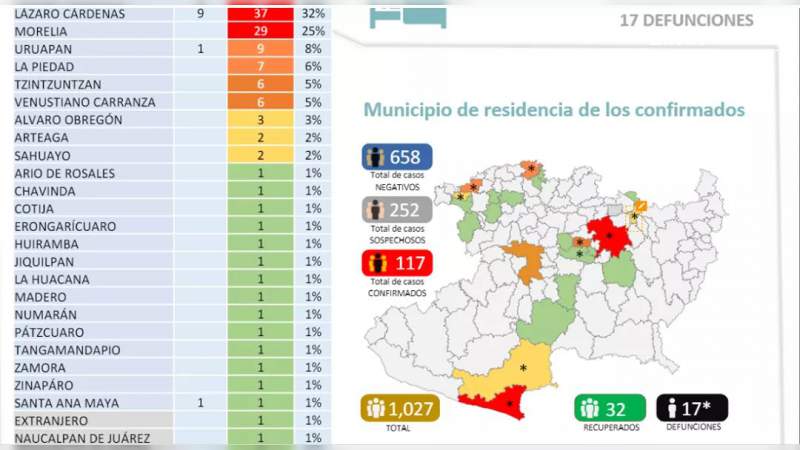Screen dimensions: 800x450
Task: Select the 'SAHUAYO' row label
Action: pos(42,156)
